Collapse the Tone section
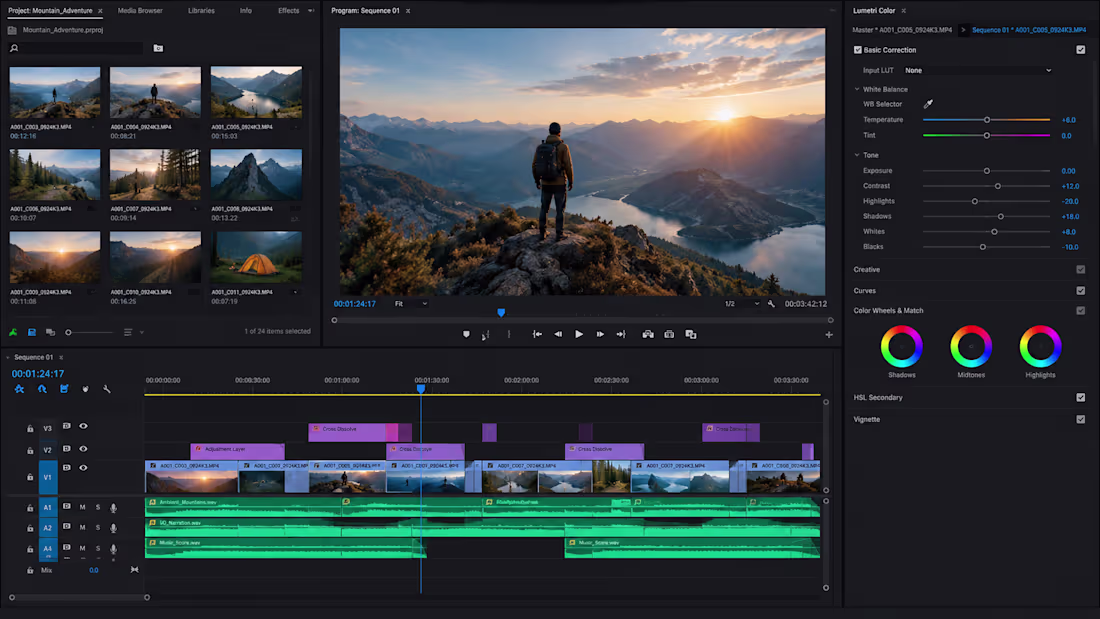 (857, 155)
